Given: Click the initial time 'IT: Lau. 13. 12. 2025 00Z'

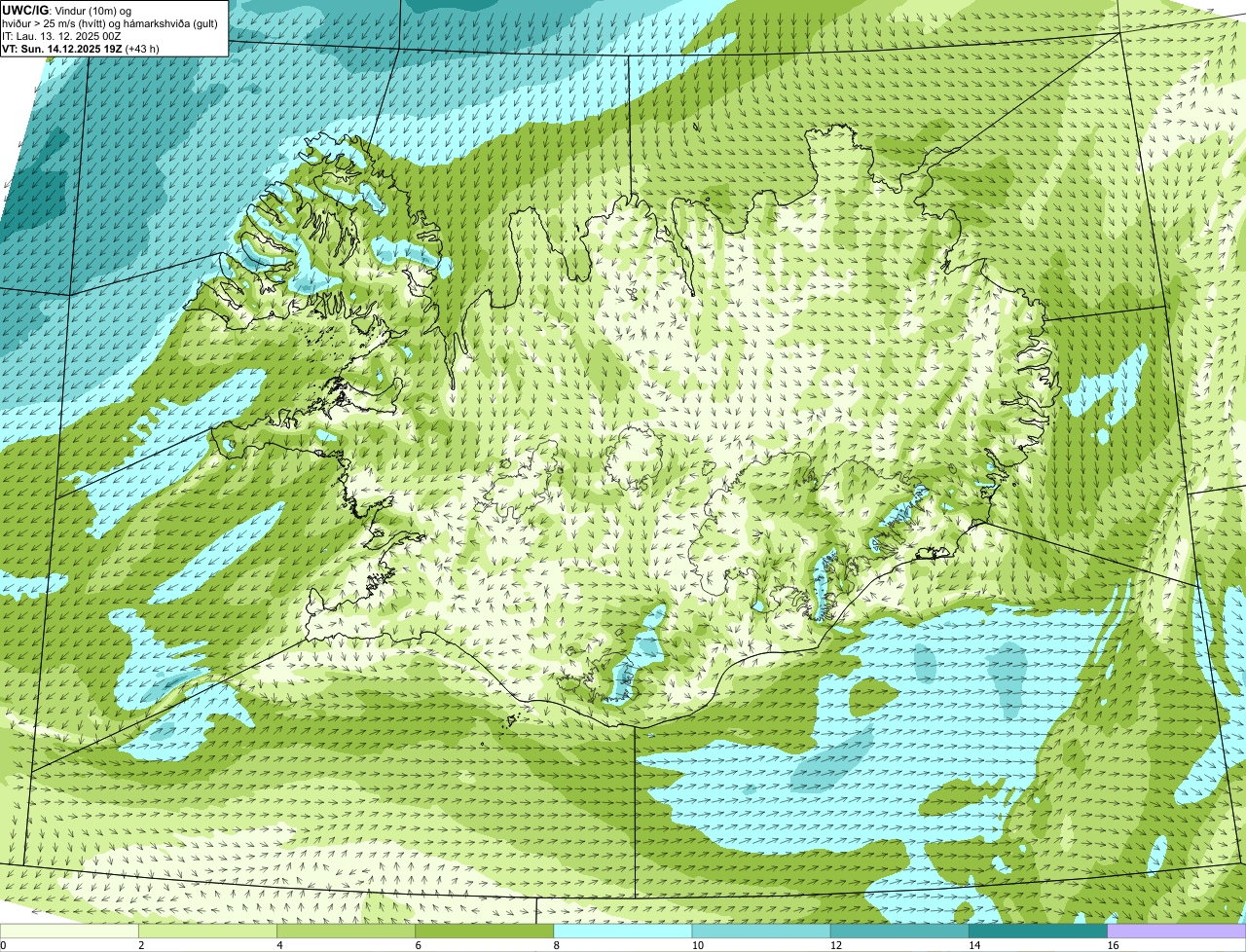Looking at the screenshot, I should (x=61, y=35).
